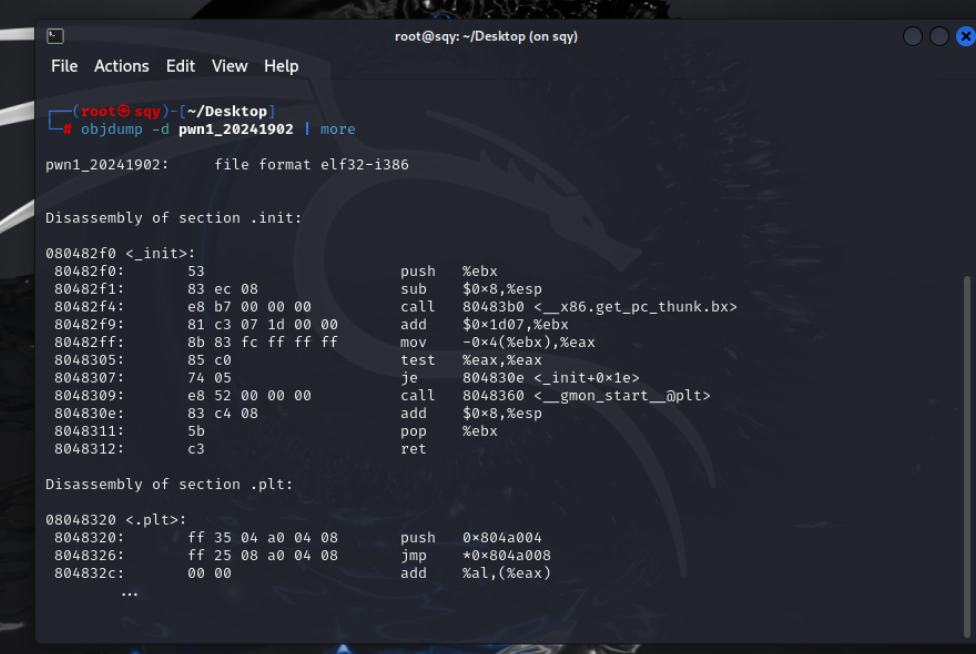Image resolution: width=976 pixels, height=654 pixels.
Task: Click the bytes 'e8 b7 00 00 00'
Action: tap(250, 307)
